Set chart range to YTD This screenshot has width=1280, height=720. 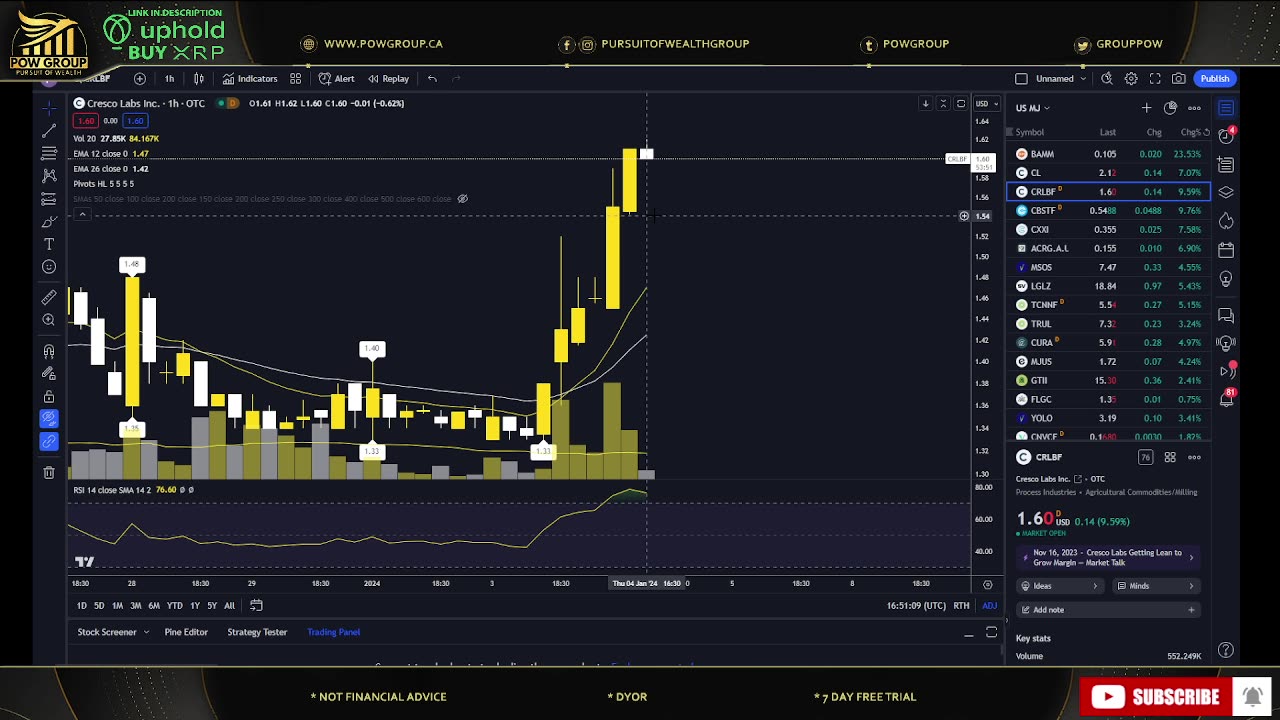click(174, 605)
